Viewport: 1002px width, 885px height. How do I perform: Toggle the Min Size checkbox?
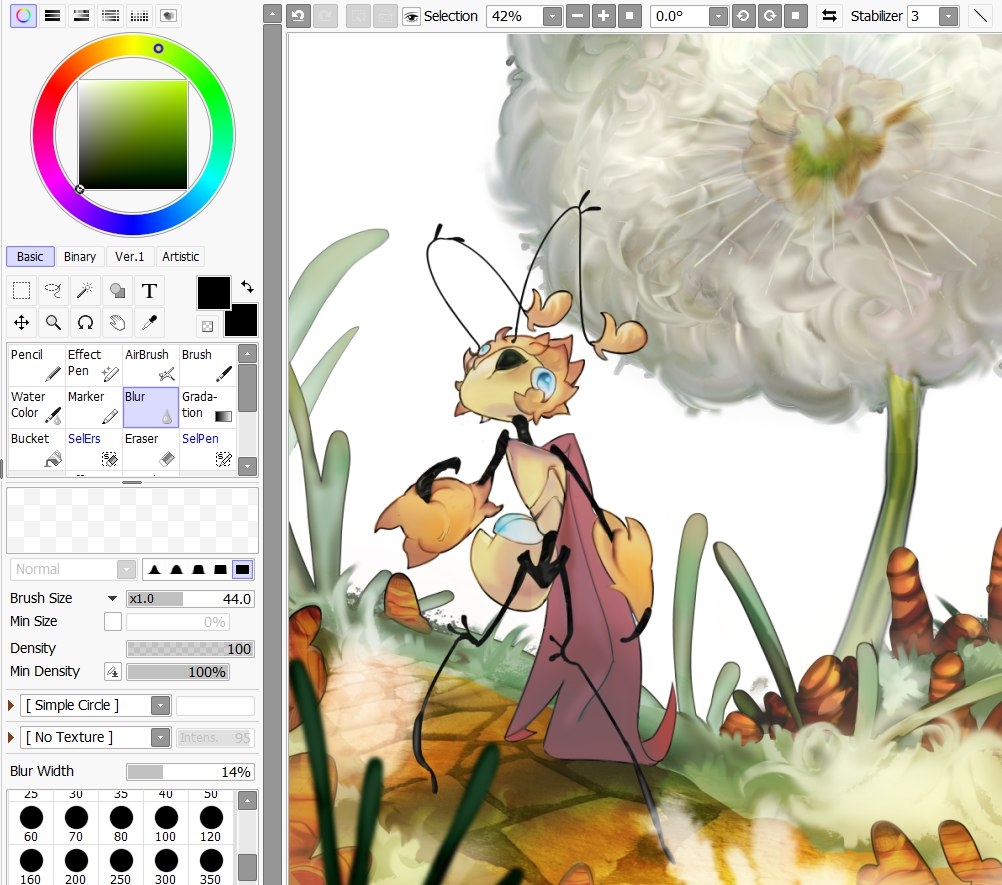[113, 622]
